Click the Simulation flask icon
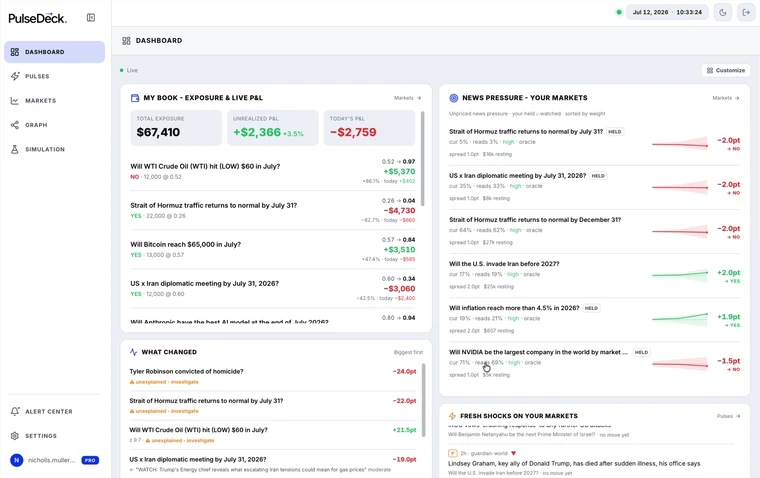Image resolution: width=760 pixels, height=478 pixels. (x=15, y=149)
